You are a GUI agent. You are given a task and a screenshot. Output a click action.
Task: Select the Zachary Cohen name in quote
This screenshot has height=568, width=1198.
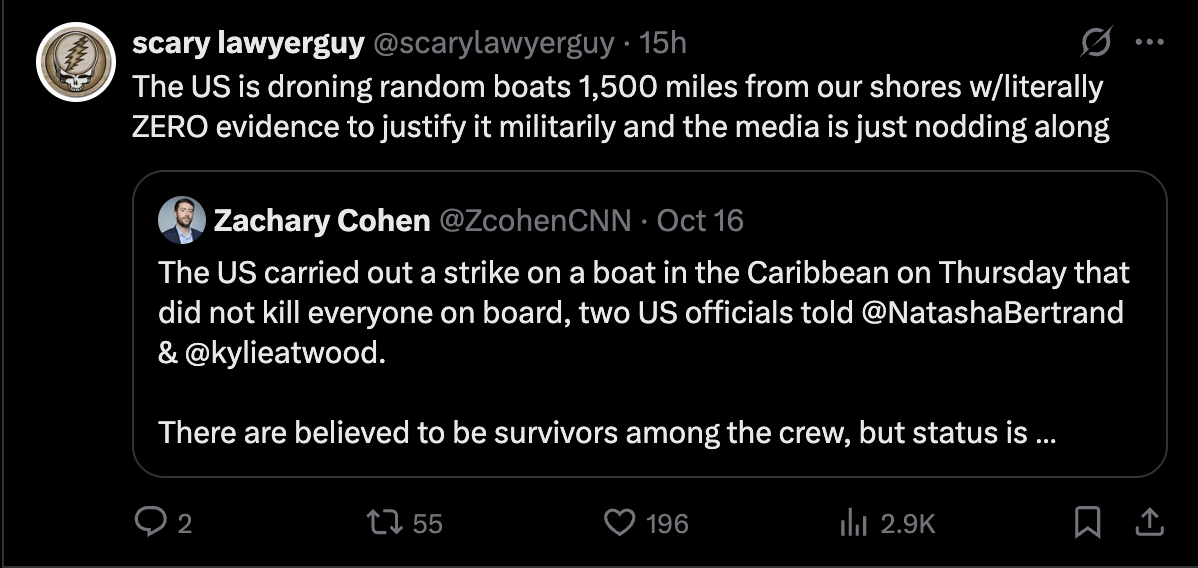(x=321, y=220)
